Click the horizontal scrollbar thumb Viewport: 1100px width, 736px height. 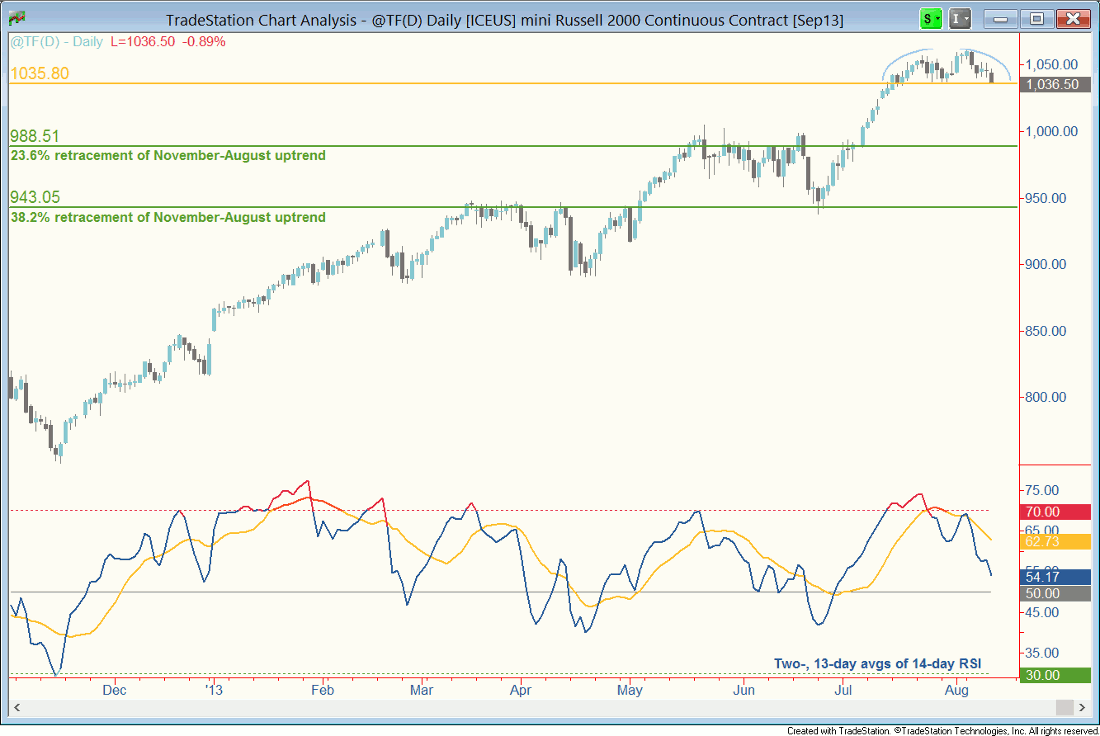pyautogui.click(x=1066, y=707)
